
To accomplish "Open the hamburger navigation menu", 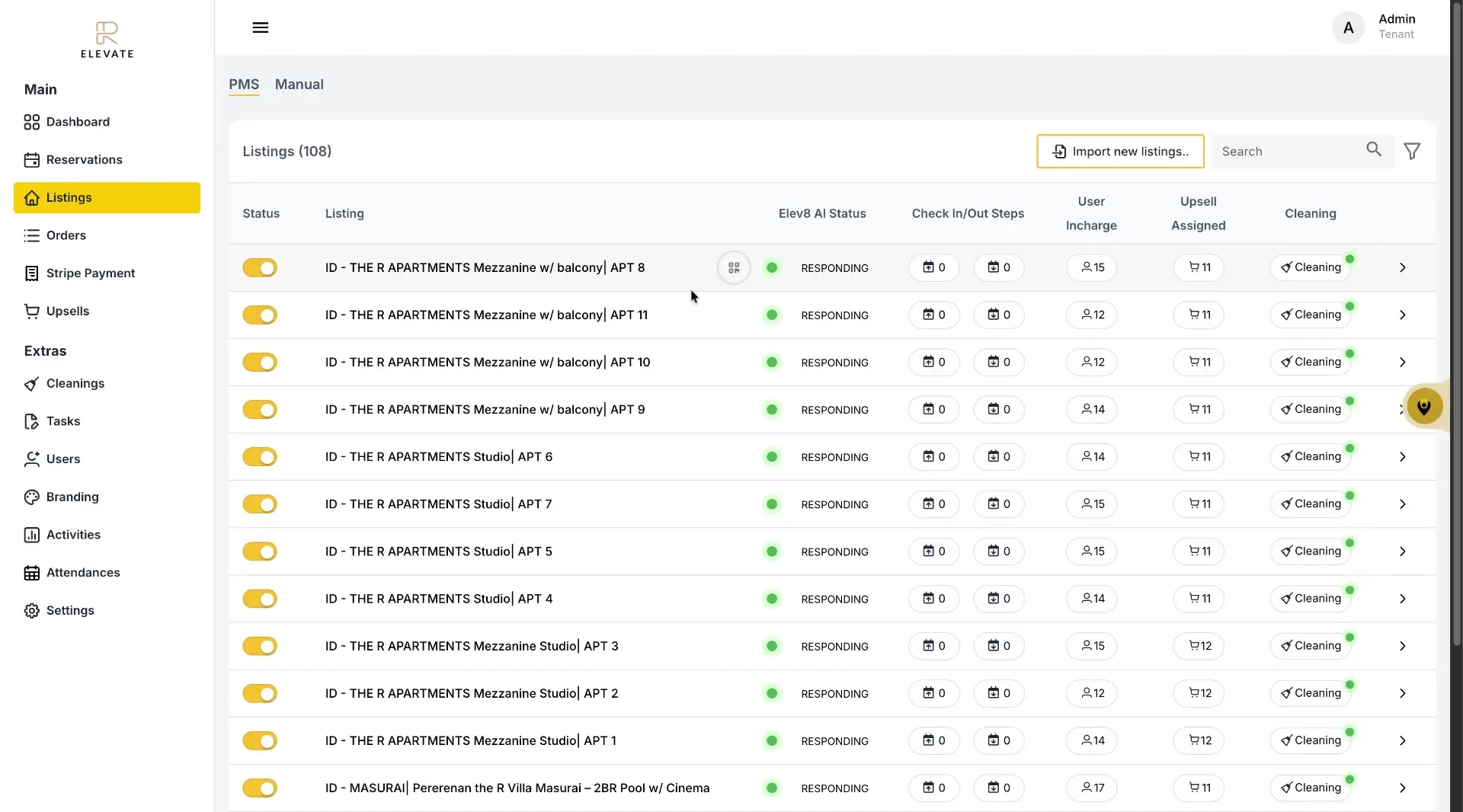I will (x=261, y=27).
